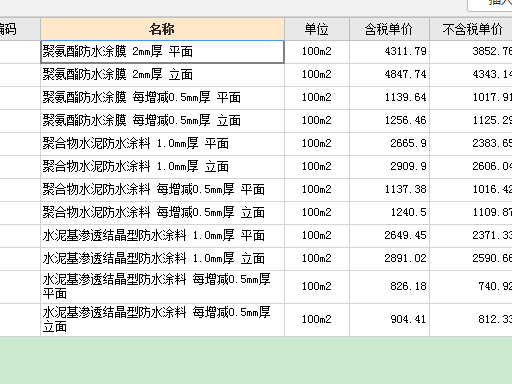Click the 含税单价 column header

click(389, 29)
